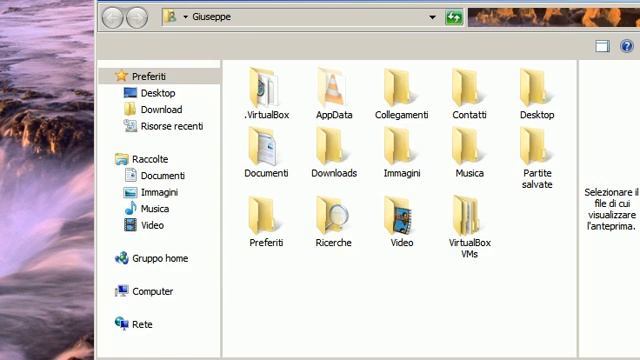Select the Desktop folder in file pane
Viewport: 640px width, 360px height.
[x=537, y=94]
